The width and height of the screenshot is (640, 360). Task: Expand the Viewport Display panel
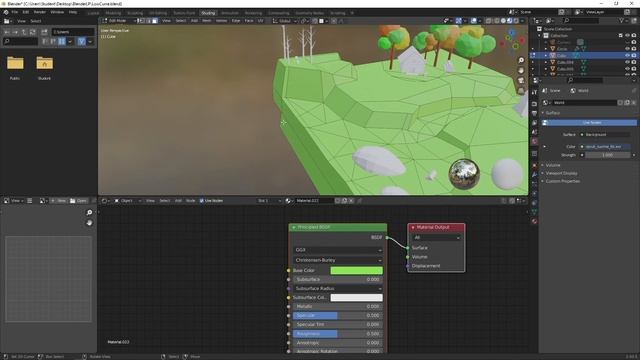[x=561, y=173]
